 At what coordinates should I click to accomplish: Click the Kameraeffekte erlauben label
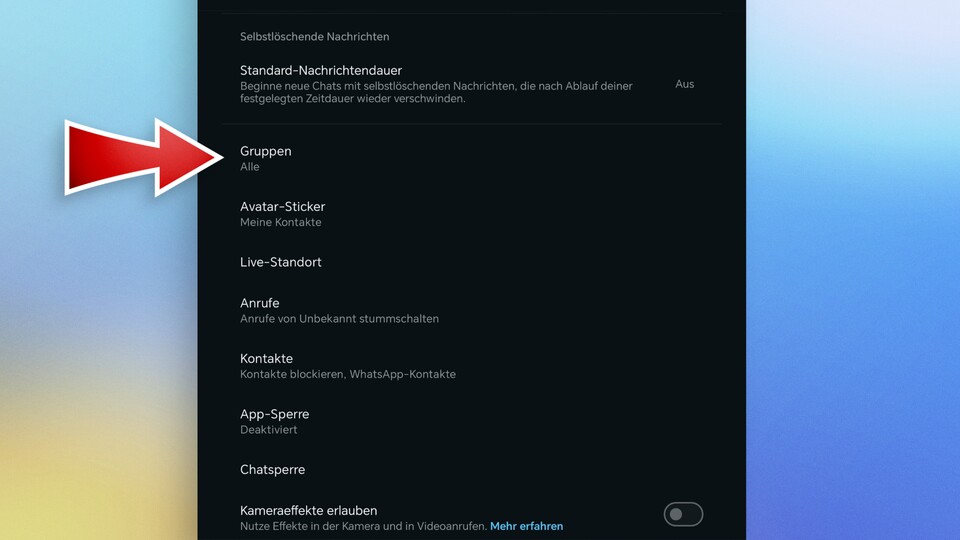point(308,510)
